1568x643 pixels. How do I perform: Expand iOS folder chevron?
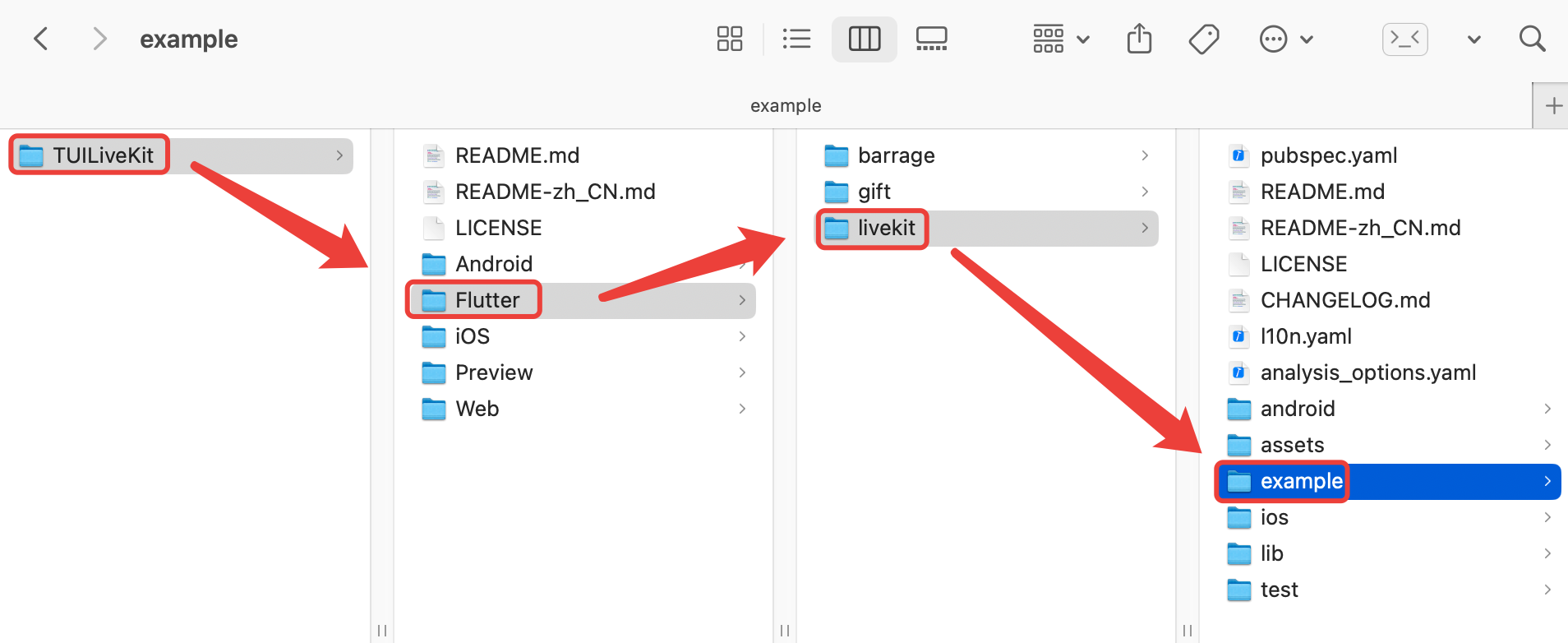(x=742, y=336)
